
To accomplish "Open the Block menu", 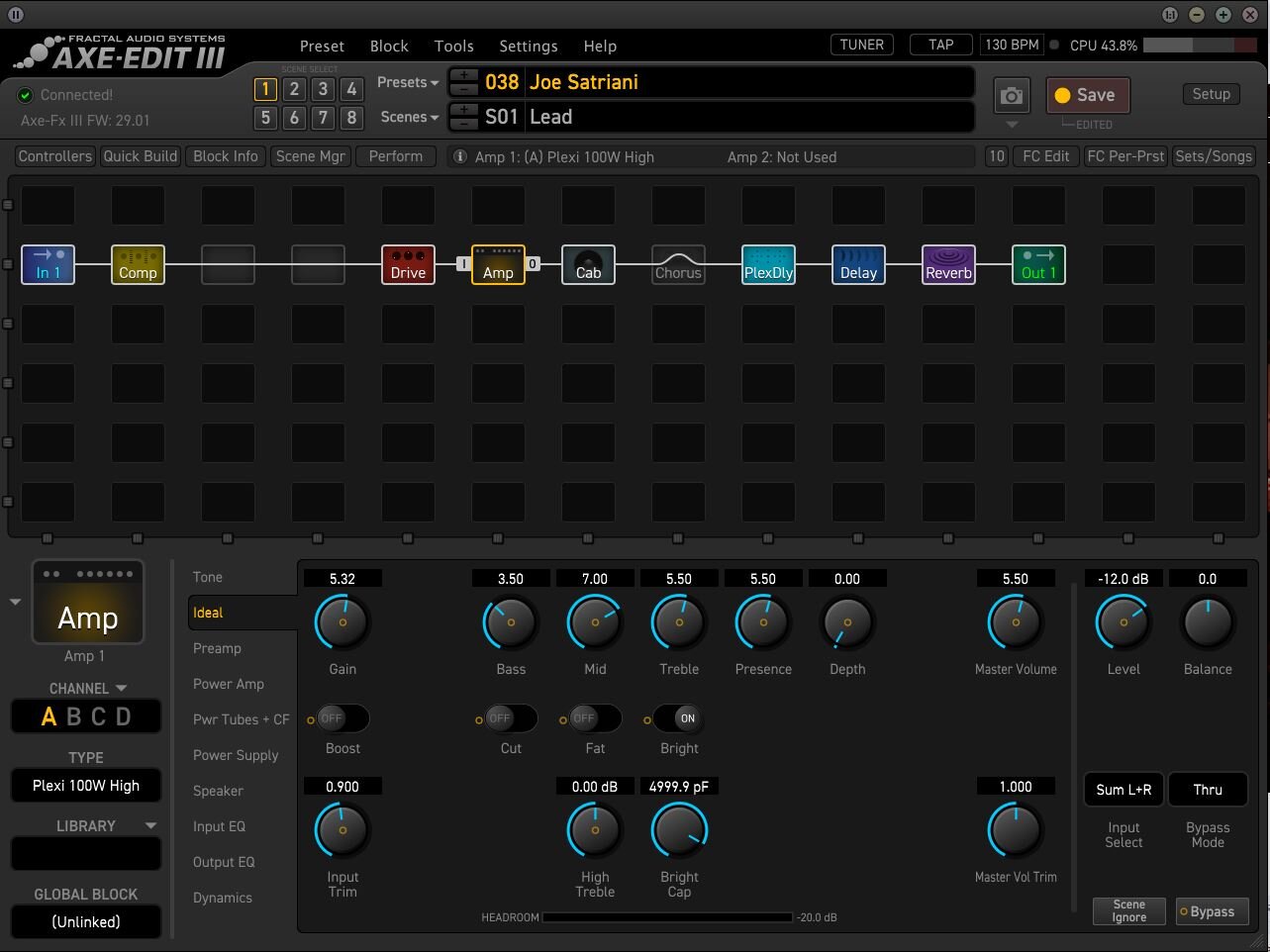I will tap(389, 46).
